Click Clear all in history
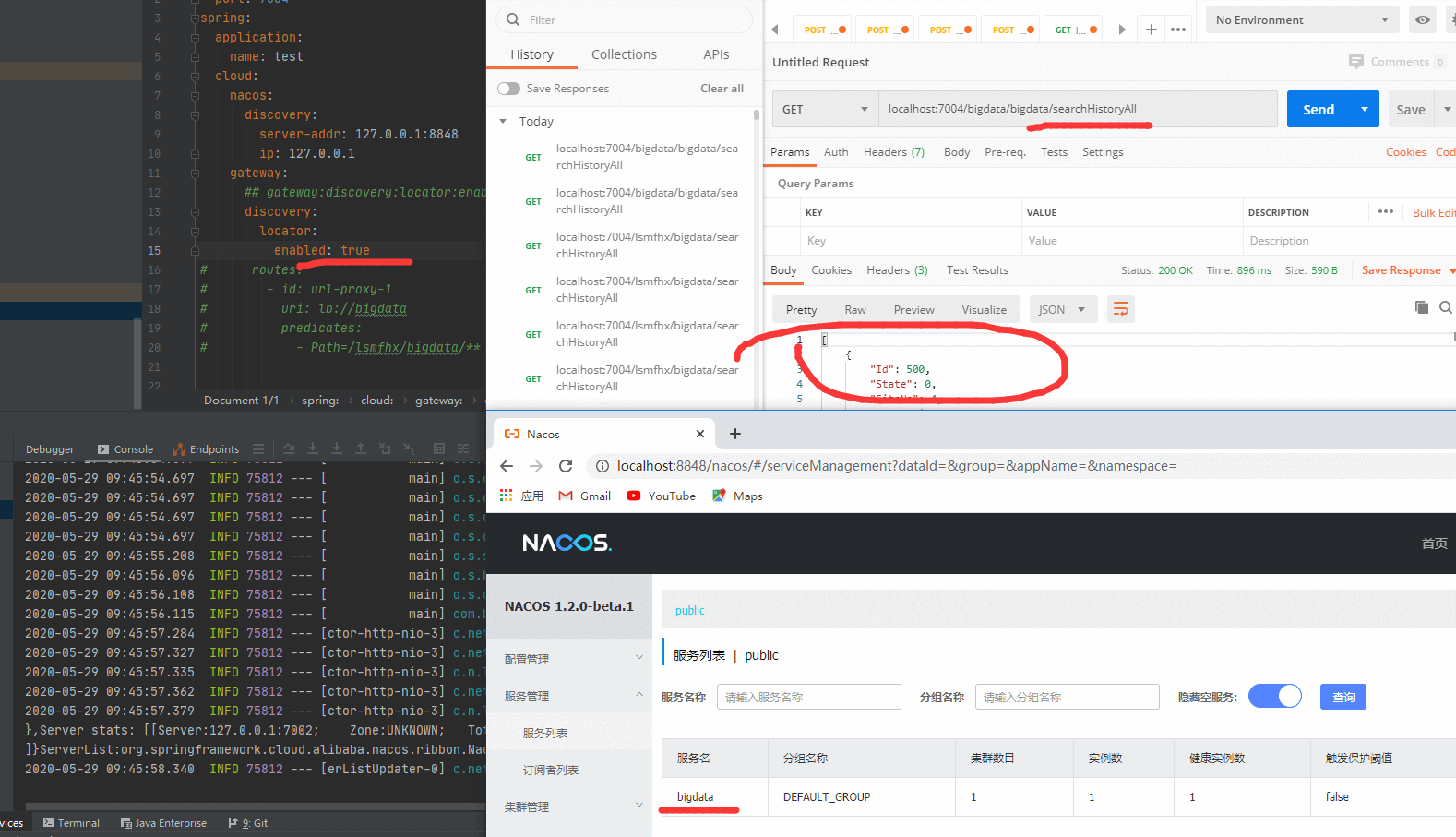 click(x=722, y=89)
